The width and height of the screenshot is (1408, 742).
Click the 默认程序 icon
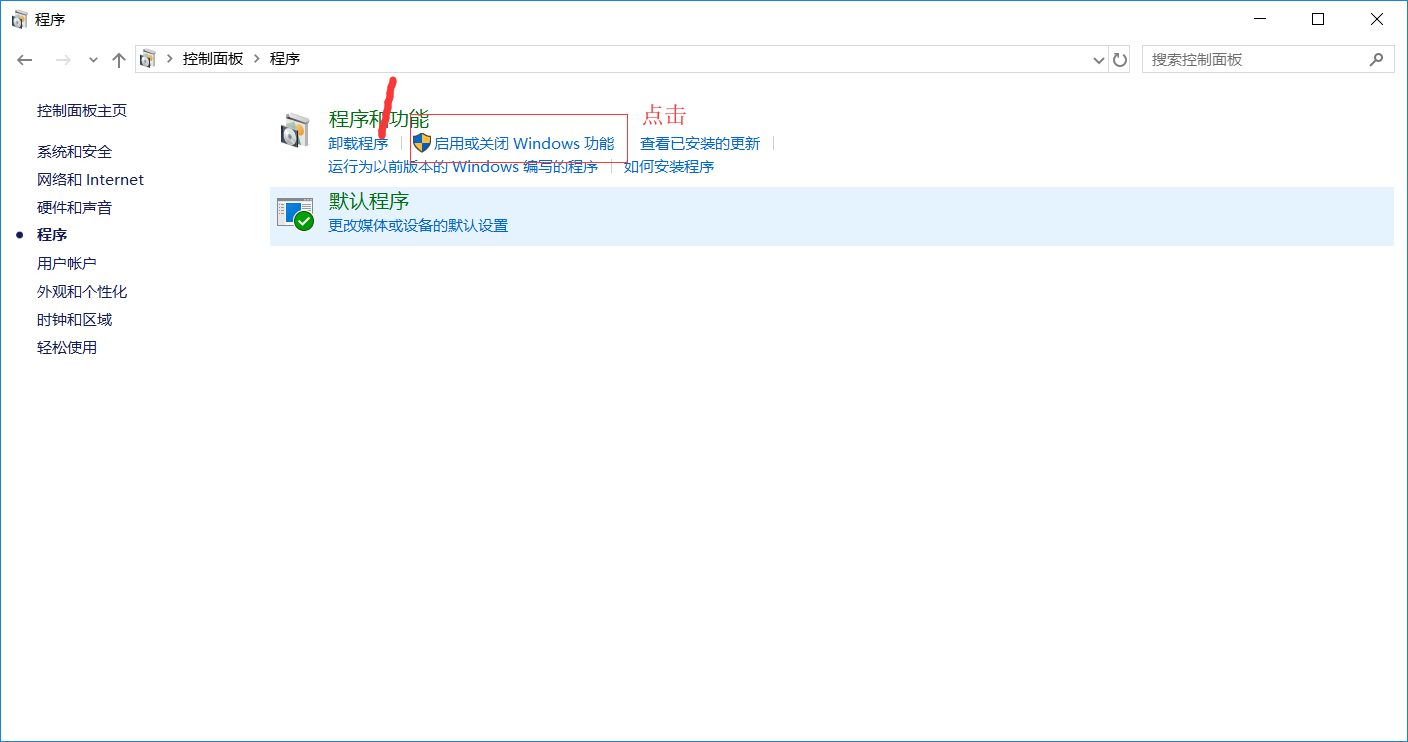point(295,214)
